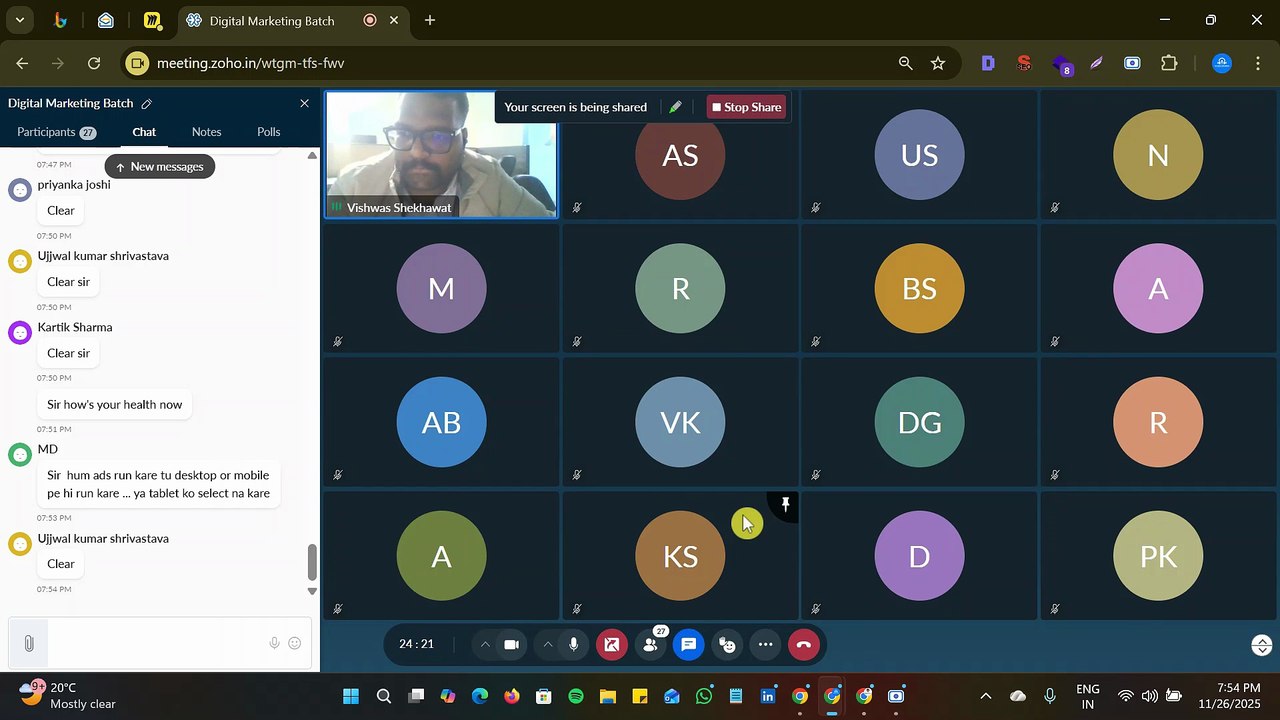This screenshot has width=1280, height=720.
Task: Click the attachment paperclip icon
Action: pyautogui.click(x=29, y=644)
